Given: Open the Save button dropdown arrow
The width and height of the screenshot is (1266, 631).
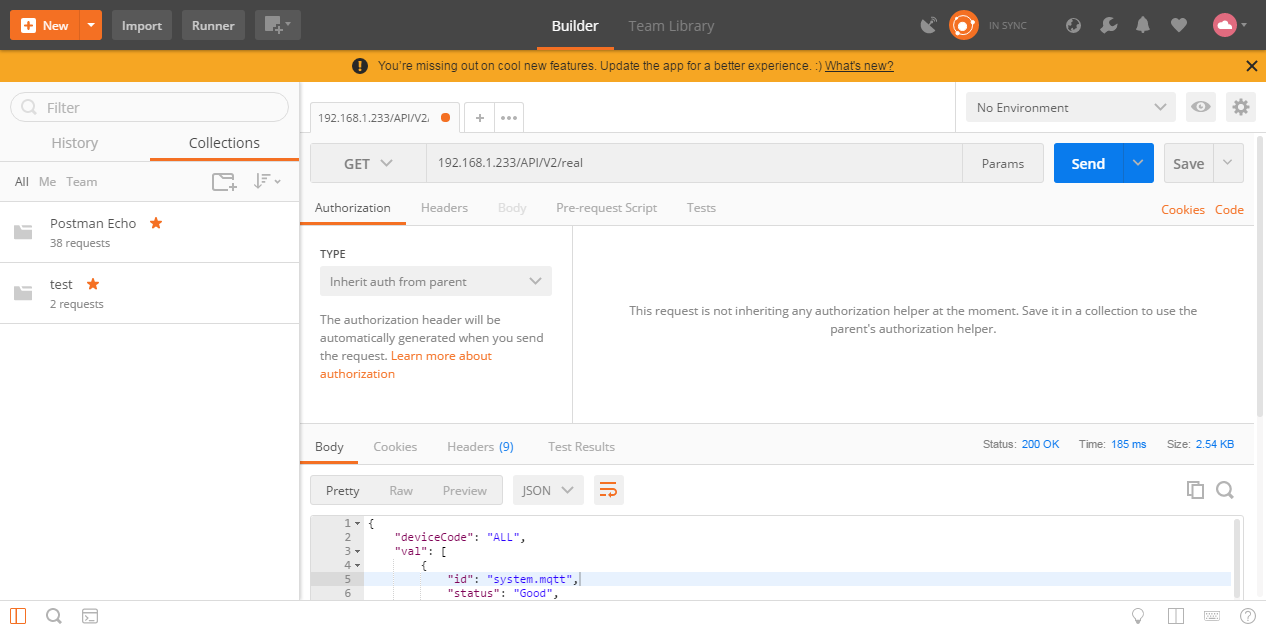Looking at the screenshot, I should [x=1229, y=164].
